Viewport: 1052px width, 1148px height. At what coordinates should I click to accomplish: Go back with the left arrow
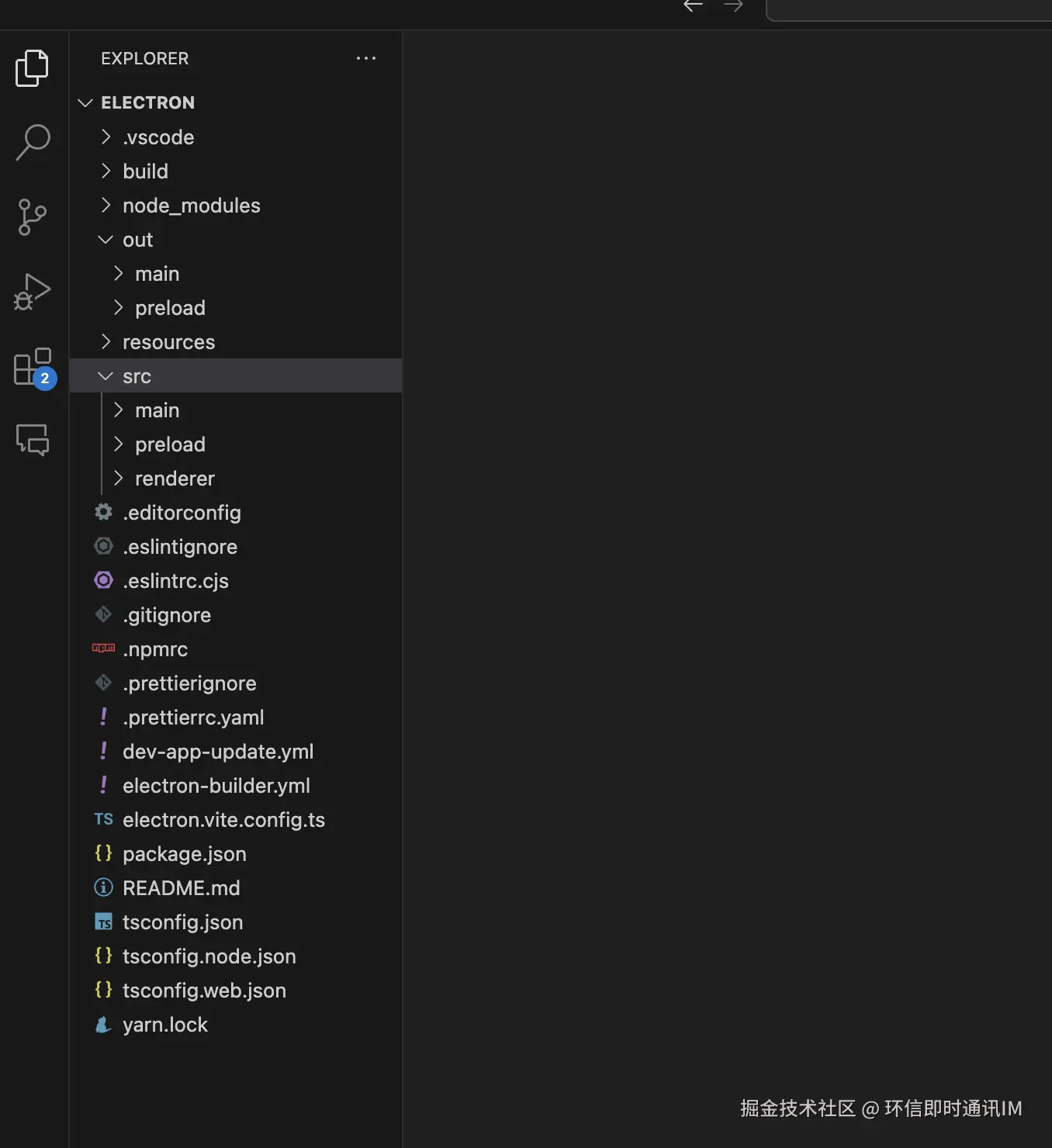[693, 6]
